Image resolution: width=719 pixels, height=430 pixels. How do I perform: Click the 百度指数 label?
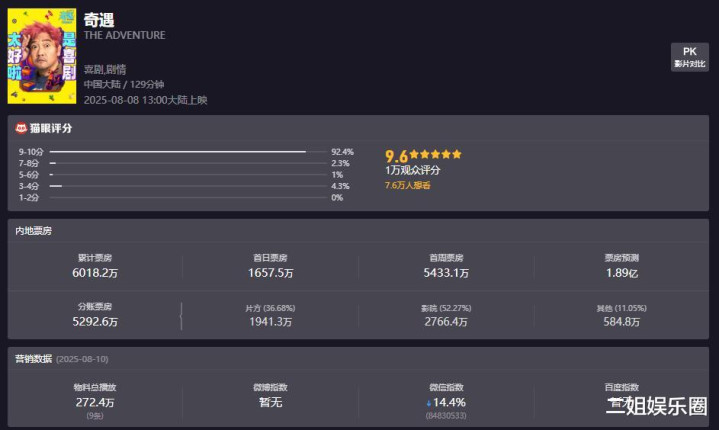coord(622,387)
